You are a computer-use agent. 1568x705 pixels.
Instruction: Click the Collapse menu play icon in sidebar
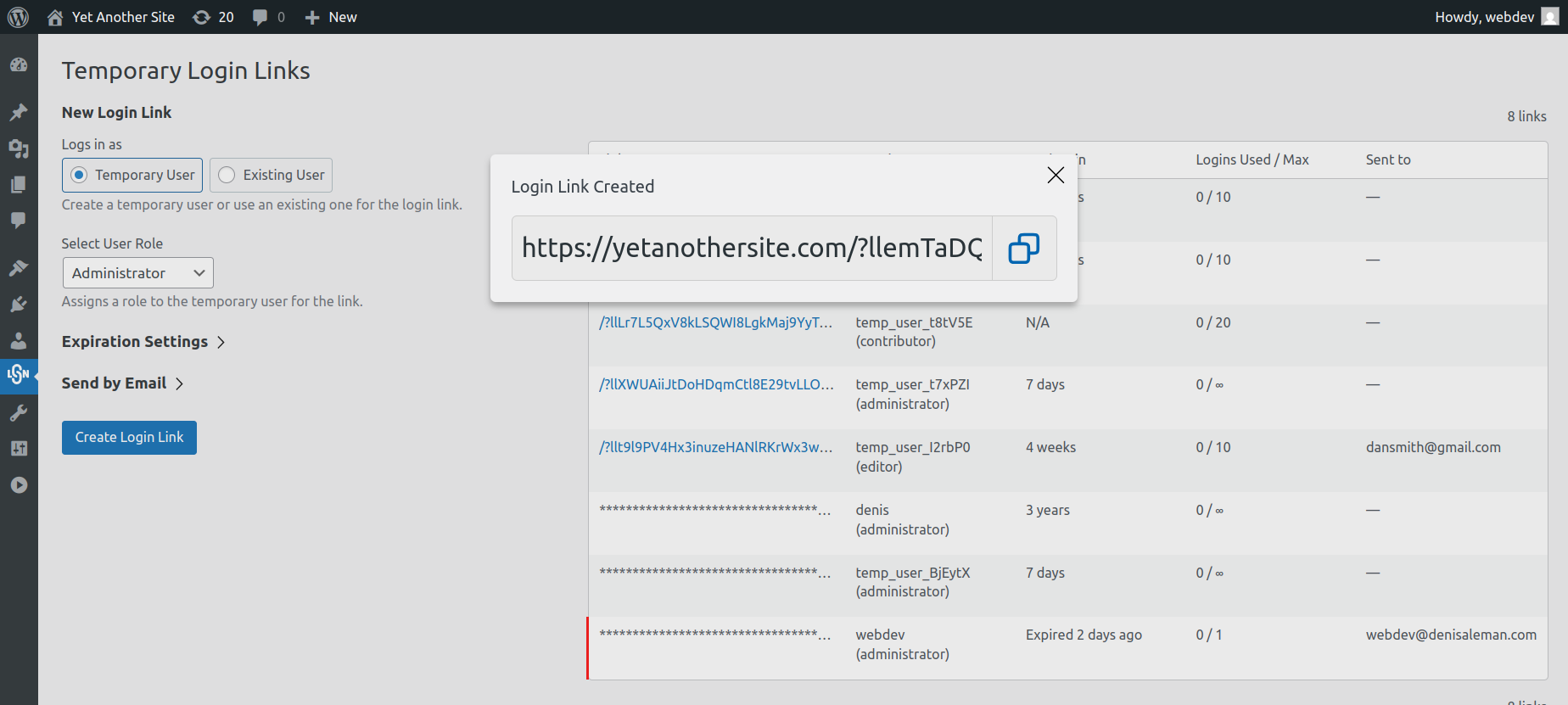click(19, 485)
